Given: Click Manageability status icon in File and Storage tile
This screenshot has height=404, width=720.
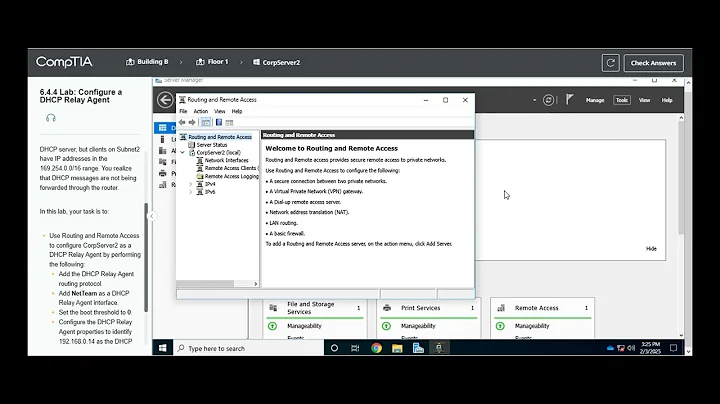Looking at the screenshot, I should coord(272,325).
